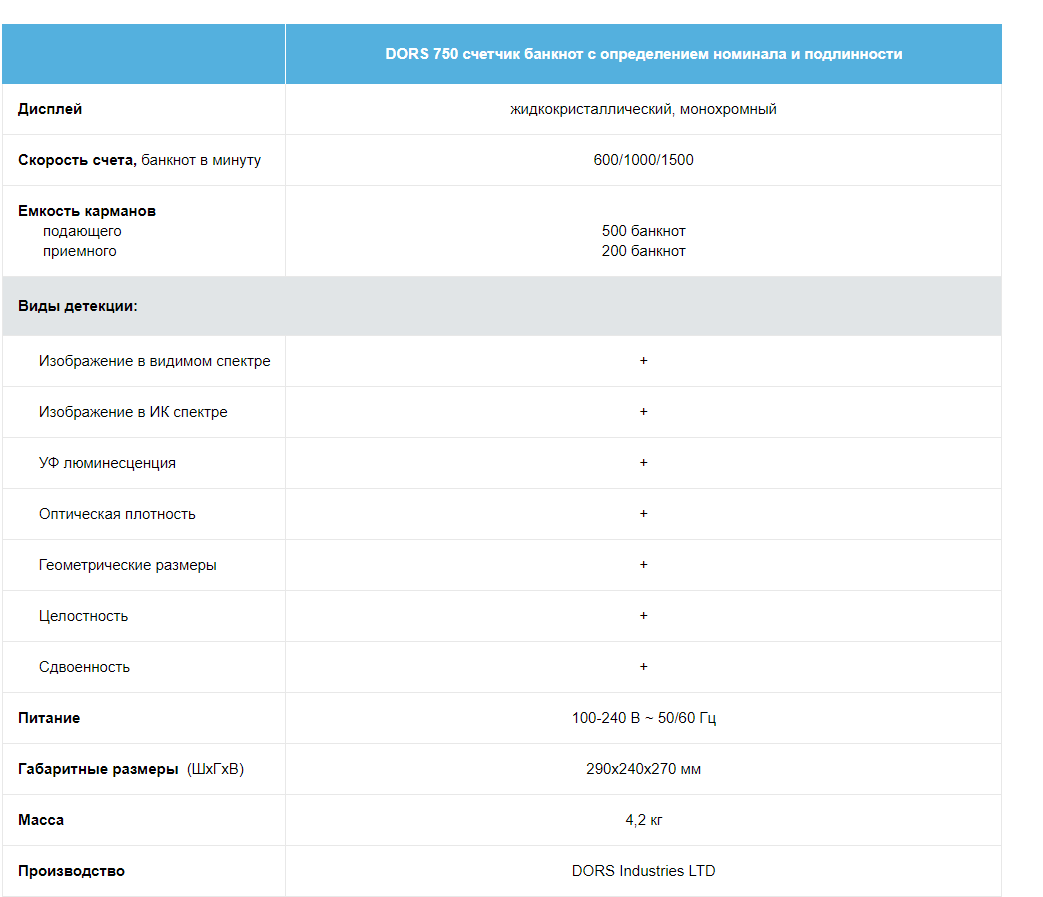Select the '200 банкнот' value
Image resolution: width=1043 pixels, height=897 pixels.
pyautogui.click(x=643, y=251)
